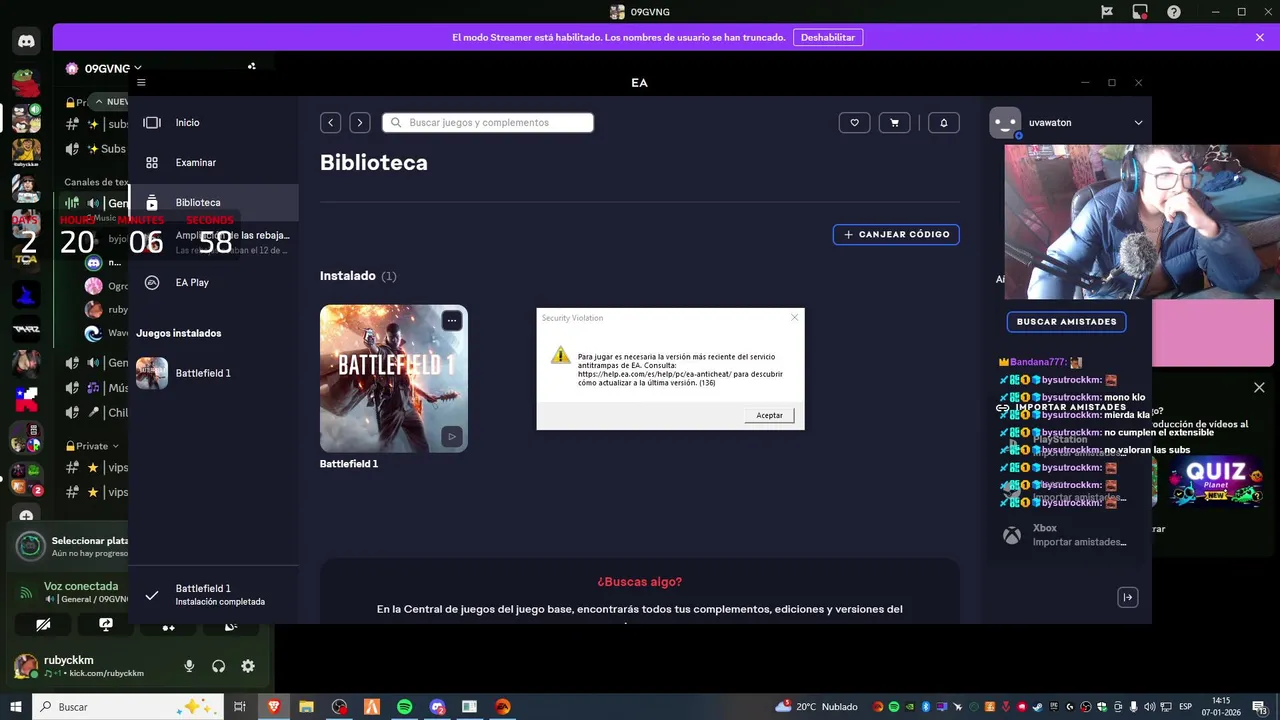Click BUSCAR AMISTADES button
The width and height of the screenshot is (1280, 720).
click(x=1066, y=322)
